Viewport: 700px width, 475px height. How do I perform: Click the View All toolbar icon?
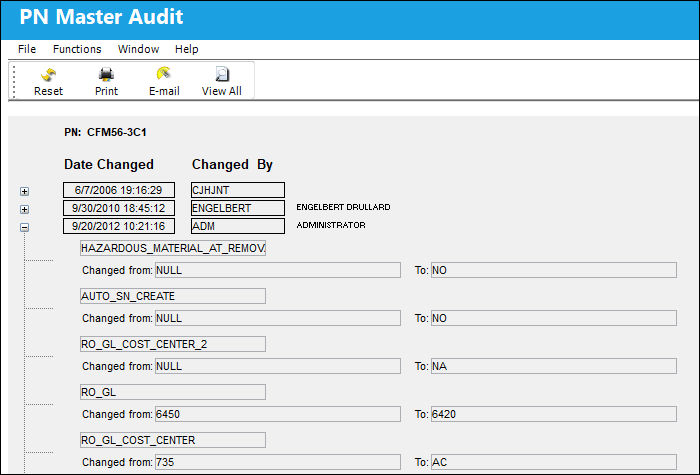222,74
